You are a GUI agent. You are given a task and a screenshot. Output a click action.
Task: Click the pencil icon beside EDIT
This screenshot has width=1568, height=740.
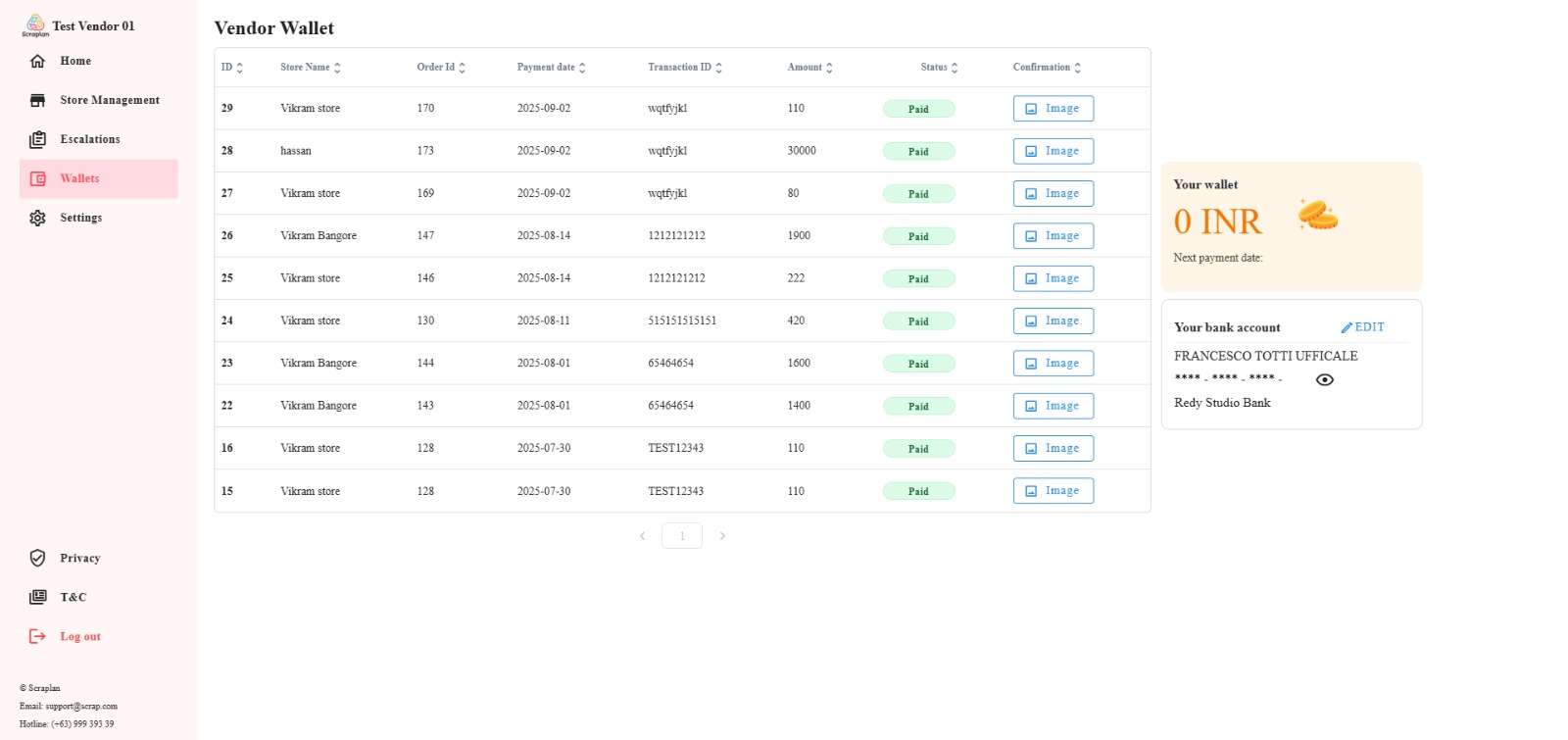[1347, 327]
